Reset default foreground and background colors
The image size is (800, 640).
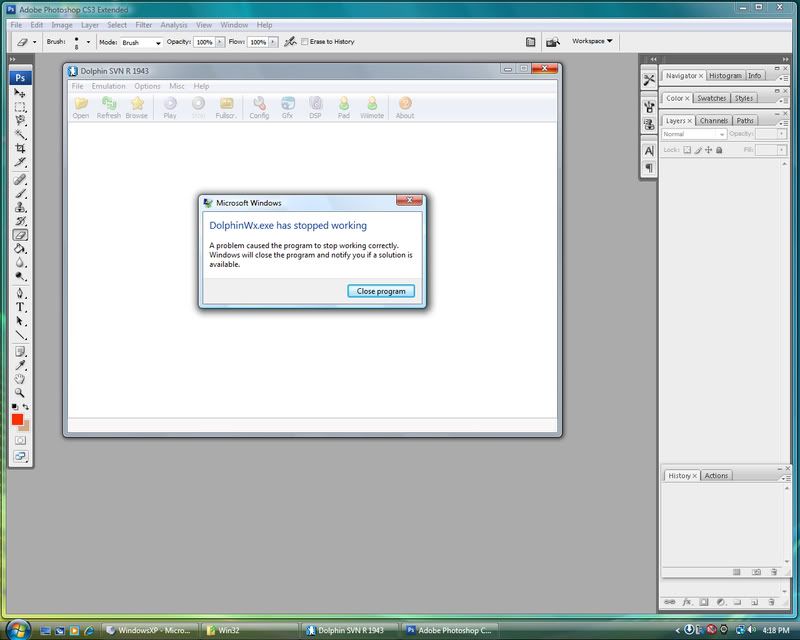(x=15, y=407)
